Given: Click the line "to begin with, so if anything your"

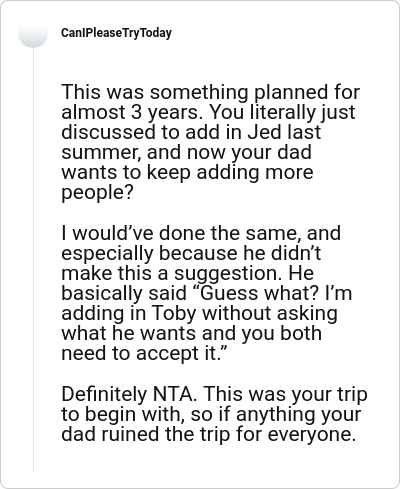Looking at the screenshot, I should (x=211, y=414).
